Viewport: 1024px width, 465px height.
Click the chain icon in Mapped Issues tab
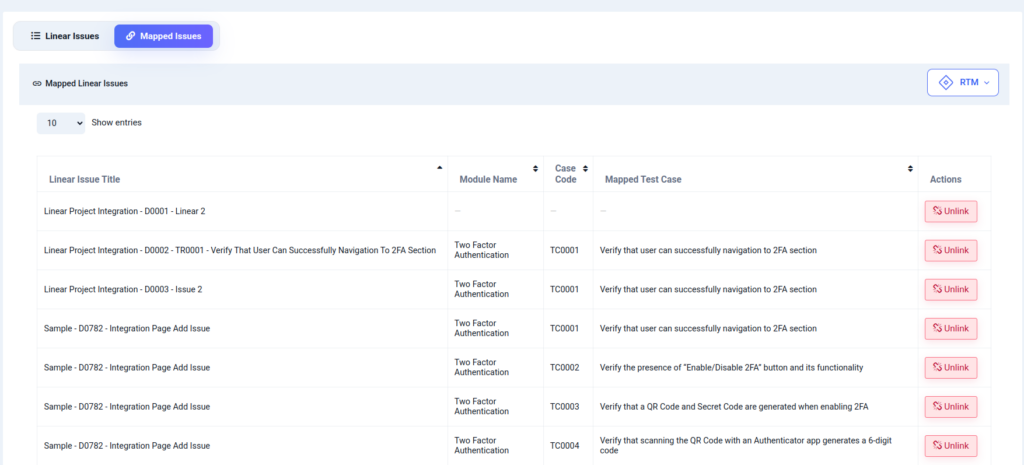tap(131, 36)
